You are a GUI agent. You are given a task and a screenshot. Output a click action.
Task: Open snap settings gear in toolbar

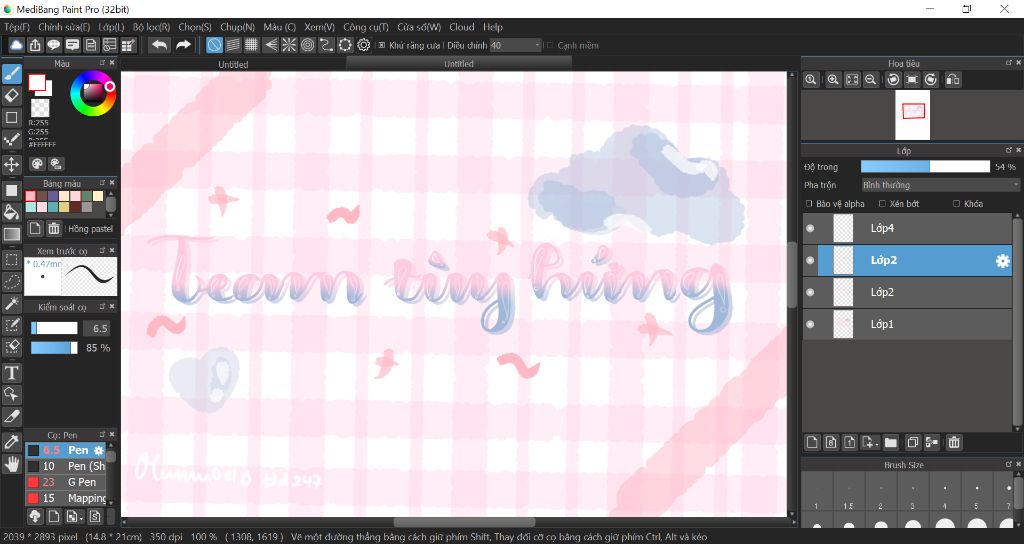(x=364, y=45)
